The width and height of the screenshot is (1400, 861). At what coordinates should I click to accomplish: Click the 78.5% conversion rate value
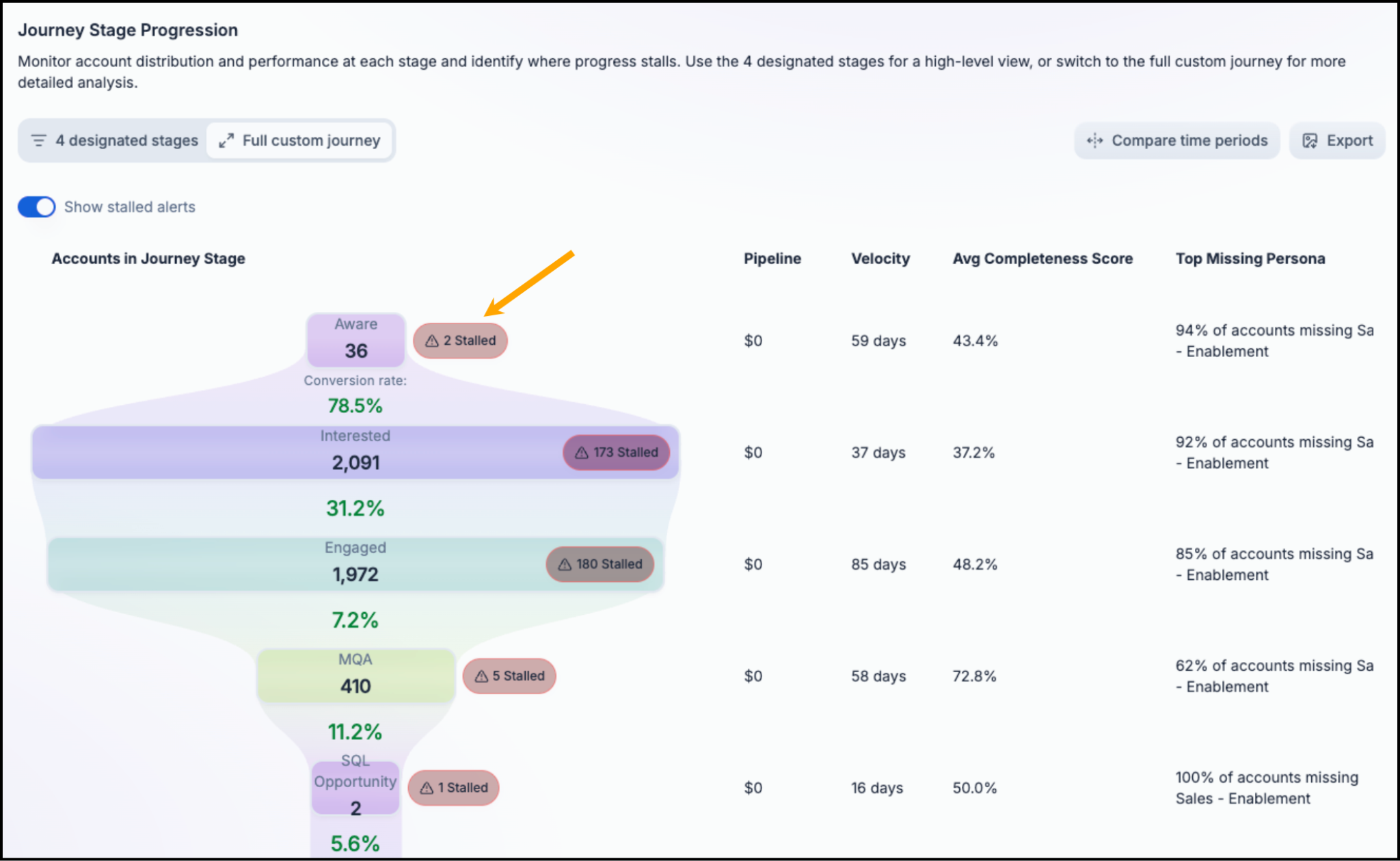point(355,406)
